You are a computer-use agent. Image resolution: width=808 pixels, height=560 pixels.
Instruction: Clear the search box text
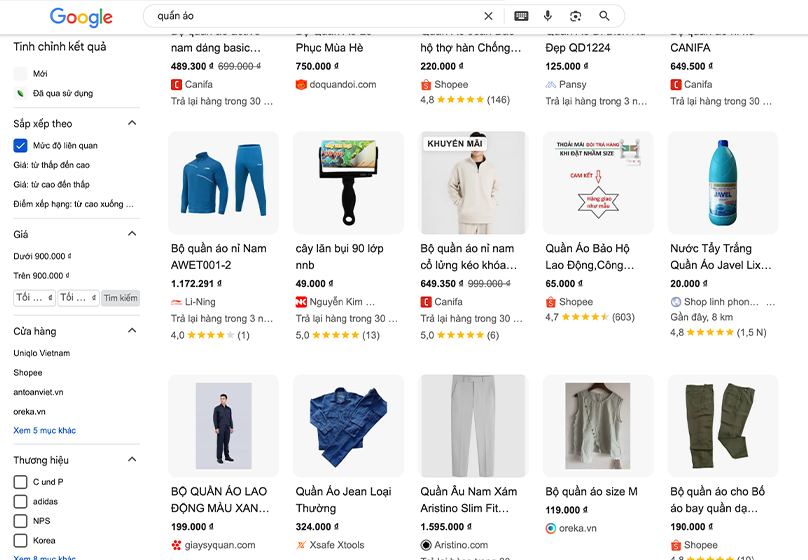tap(488, 16)
